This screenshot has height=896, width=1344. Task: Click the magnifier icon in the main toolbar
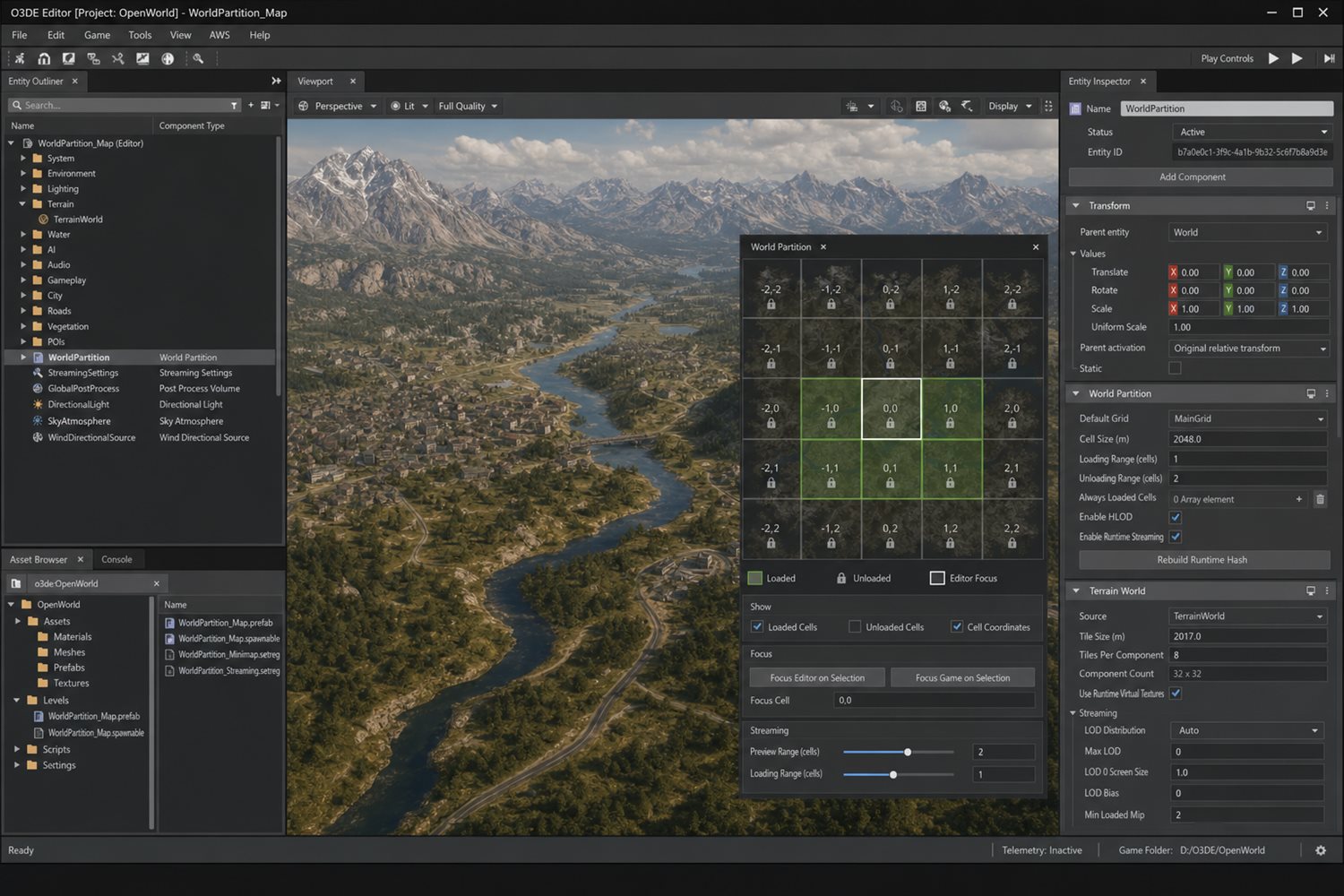click(198, 58)
